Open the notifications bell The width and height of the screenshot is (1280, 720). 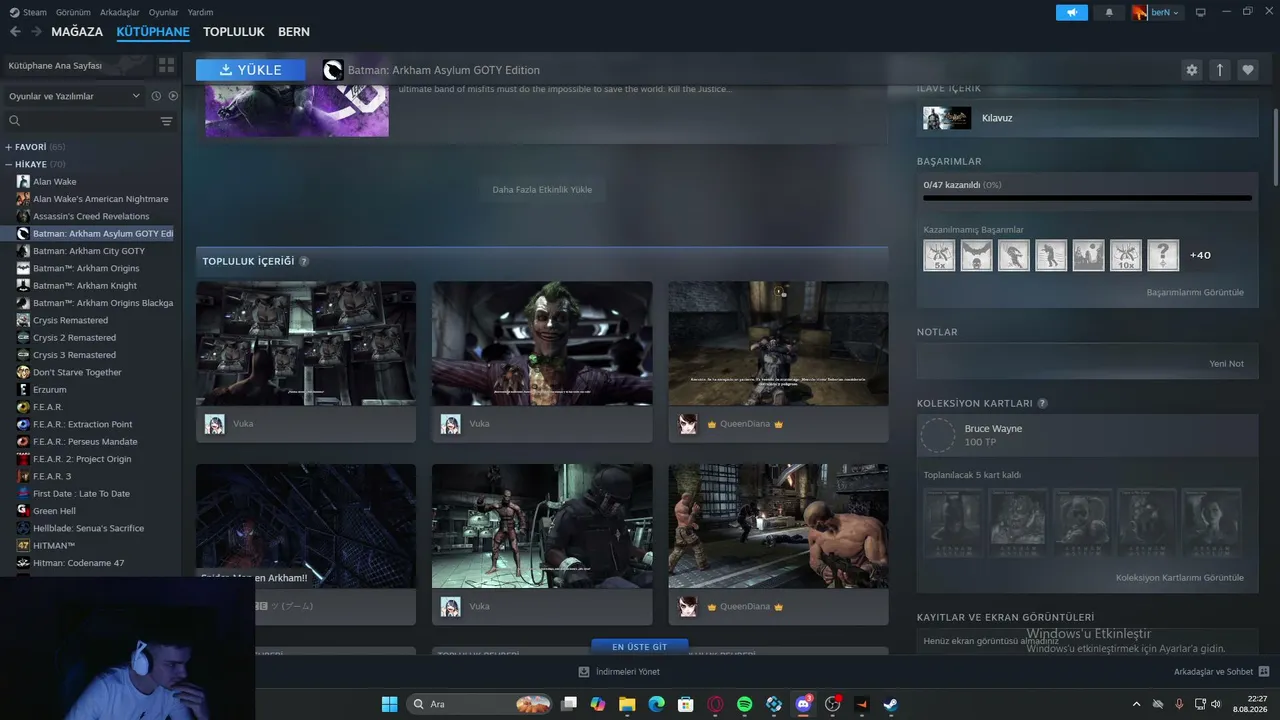pyautogui.click(x=1109, y=12)
